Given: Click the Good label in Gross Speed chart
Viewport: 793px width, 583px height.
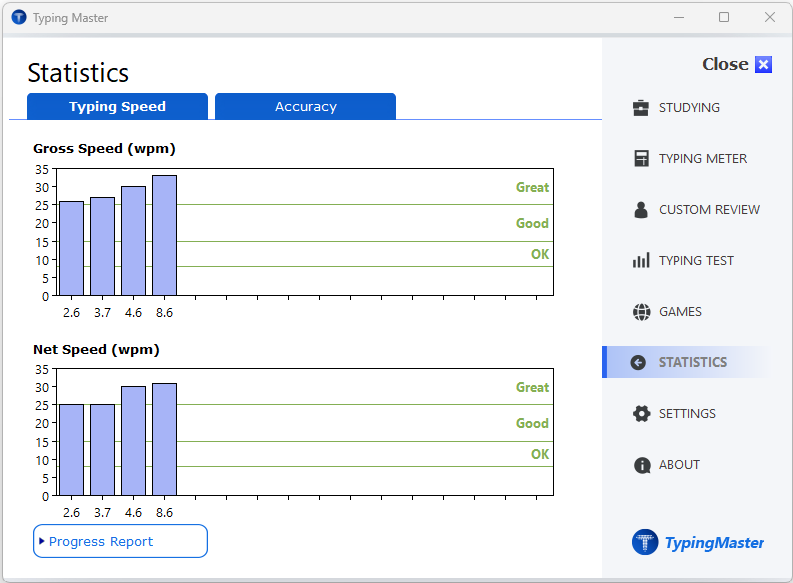Looking at the screenshot, I should (x=532, y=223).
